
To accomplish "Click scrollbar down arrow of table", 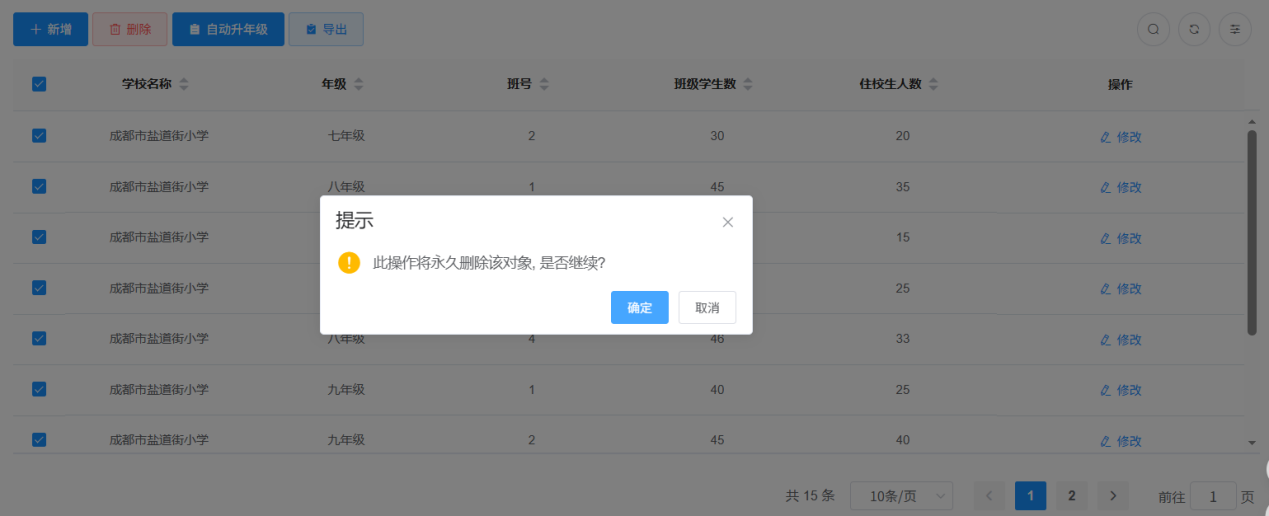I will pyautogui.click(x=1252, y=442).
